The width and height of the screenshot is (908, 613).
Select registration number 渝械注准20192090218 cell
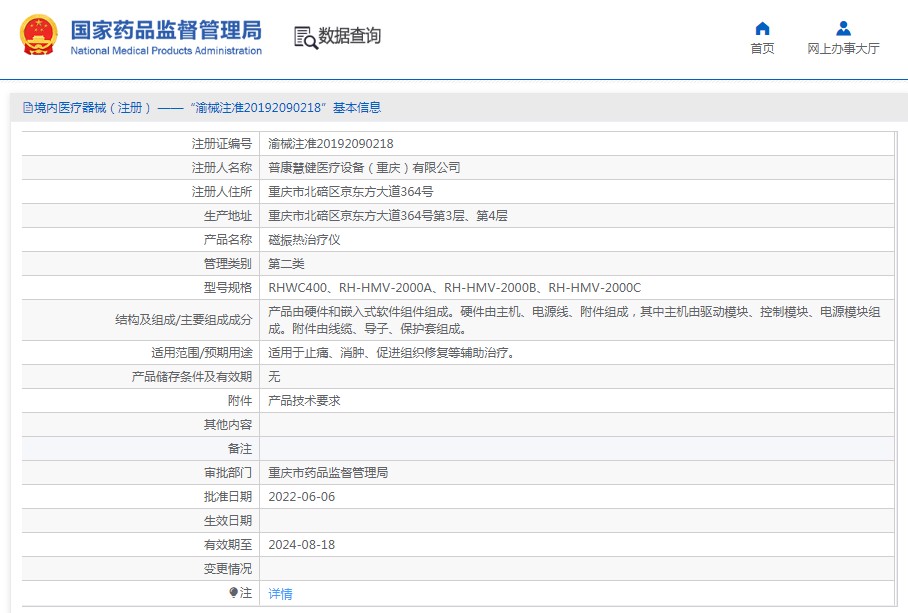tap(331, 144)
